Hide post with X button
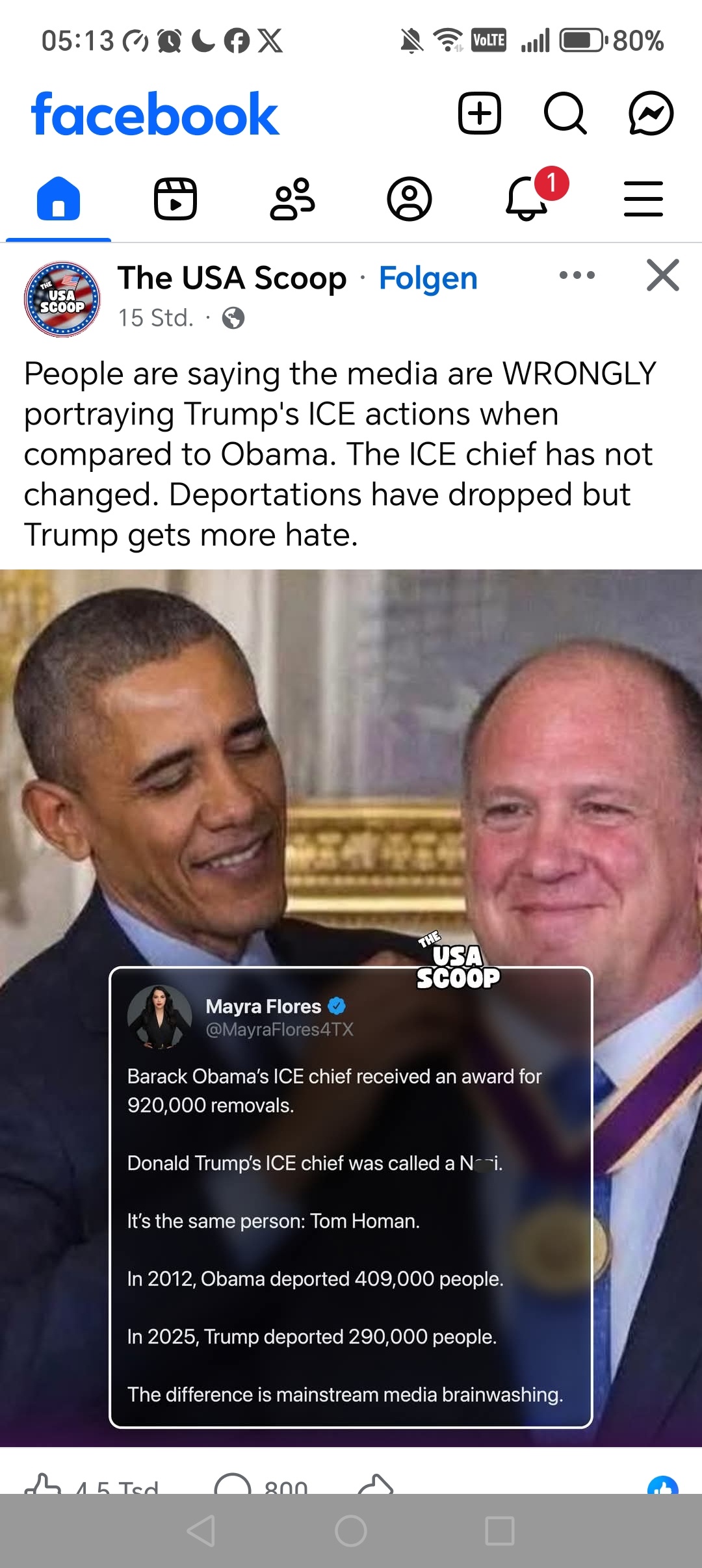Viewport: 702px width, 1568px height. 663,275
